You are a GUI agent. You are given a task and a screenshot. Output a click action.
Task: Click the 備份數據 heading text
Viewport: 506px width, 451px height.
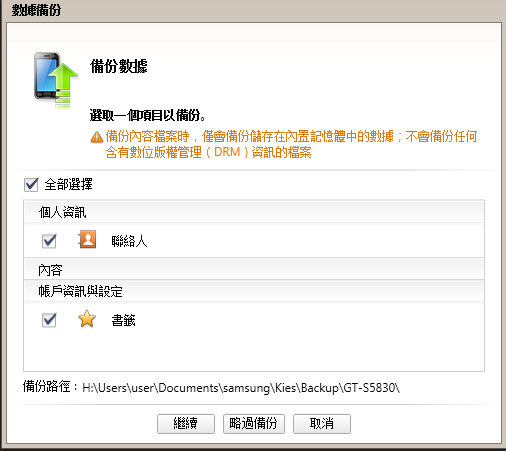coord(119,66)
